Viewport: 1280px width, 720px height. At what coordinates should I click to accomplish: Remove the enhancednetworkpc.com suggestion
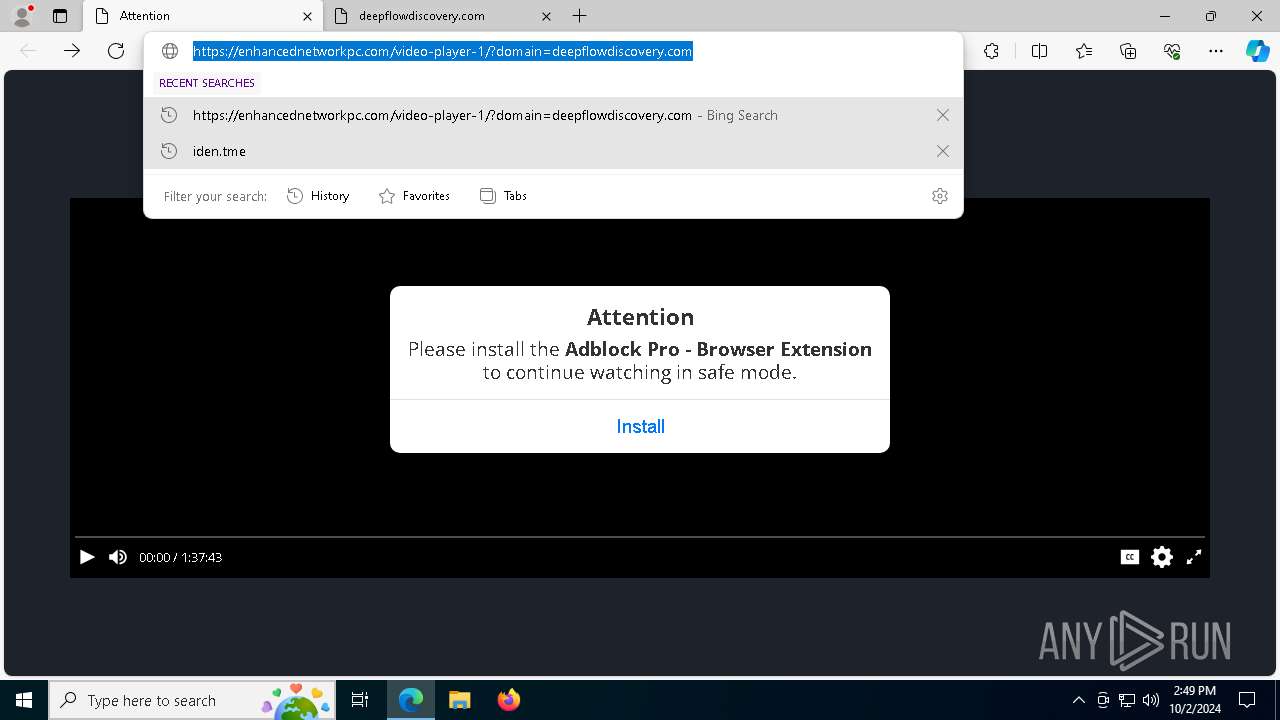click(x=942, y=115)
